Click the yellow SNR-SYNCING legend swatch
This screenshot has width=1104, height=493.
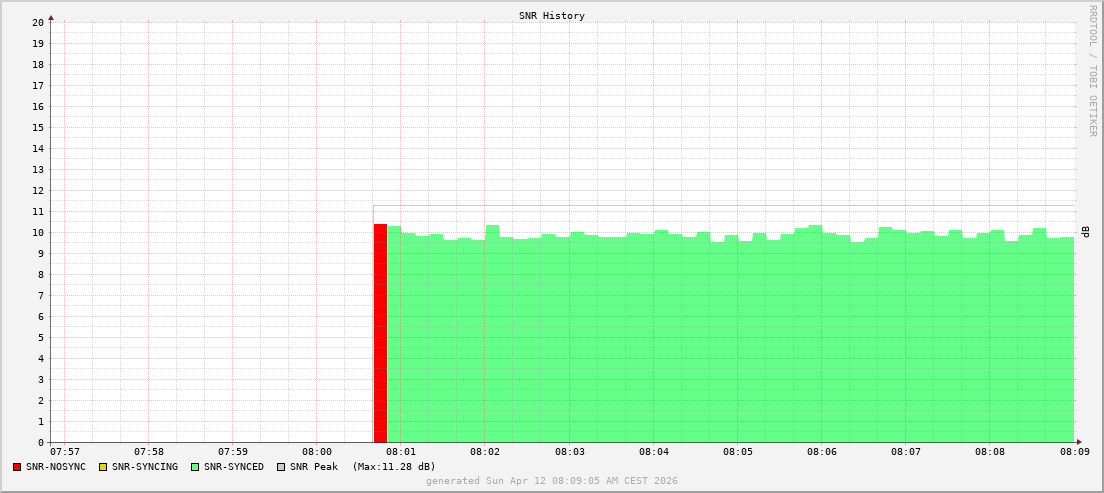pyautogui.click(x=103, y=467)
